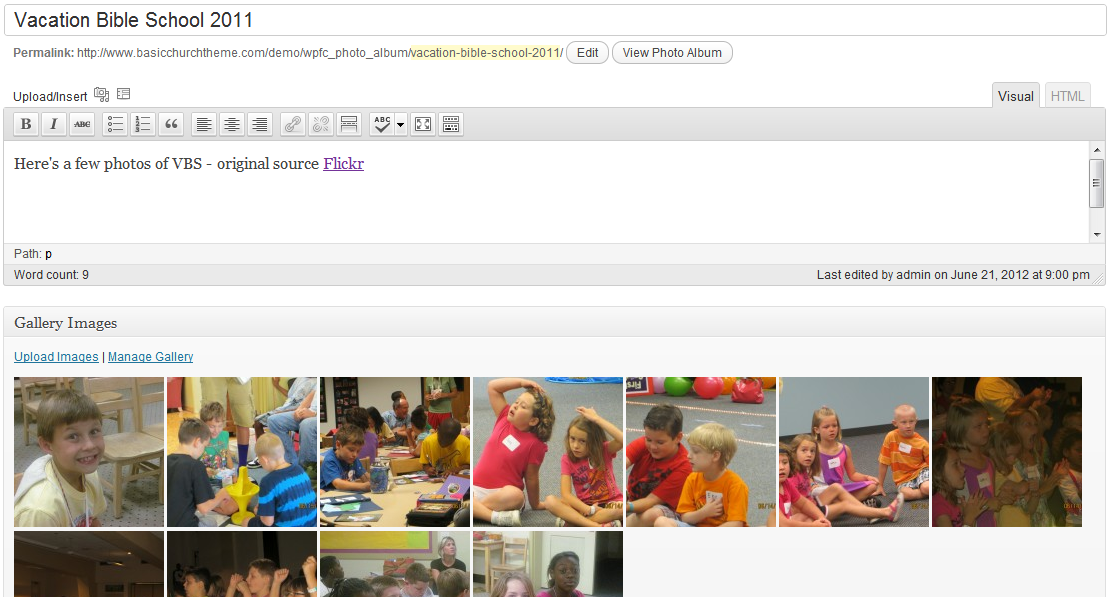Image resolution: width=1112 pixels, height=597 pixels.
Task: Align text right
Action: 260,124
